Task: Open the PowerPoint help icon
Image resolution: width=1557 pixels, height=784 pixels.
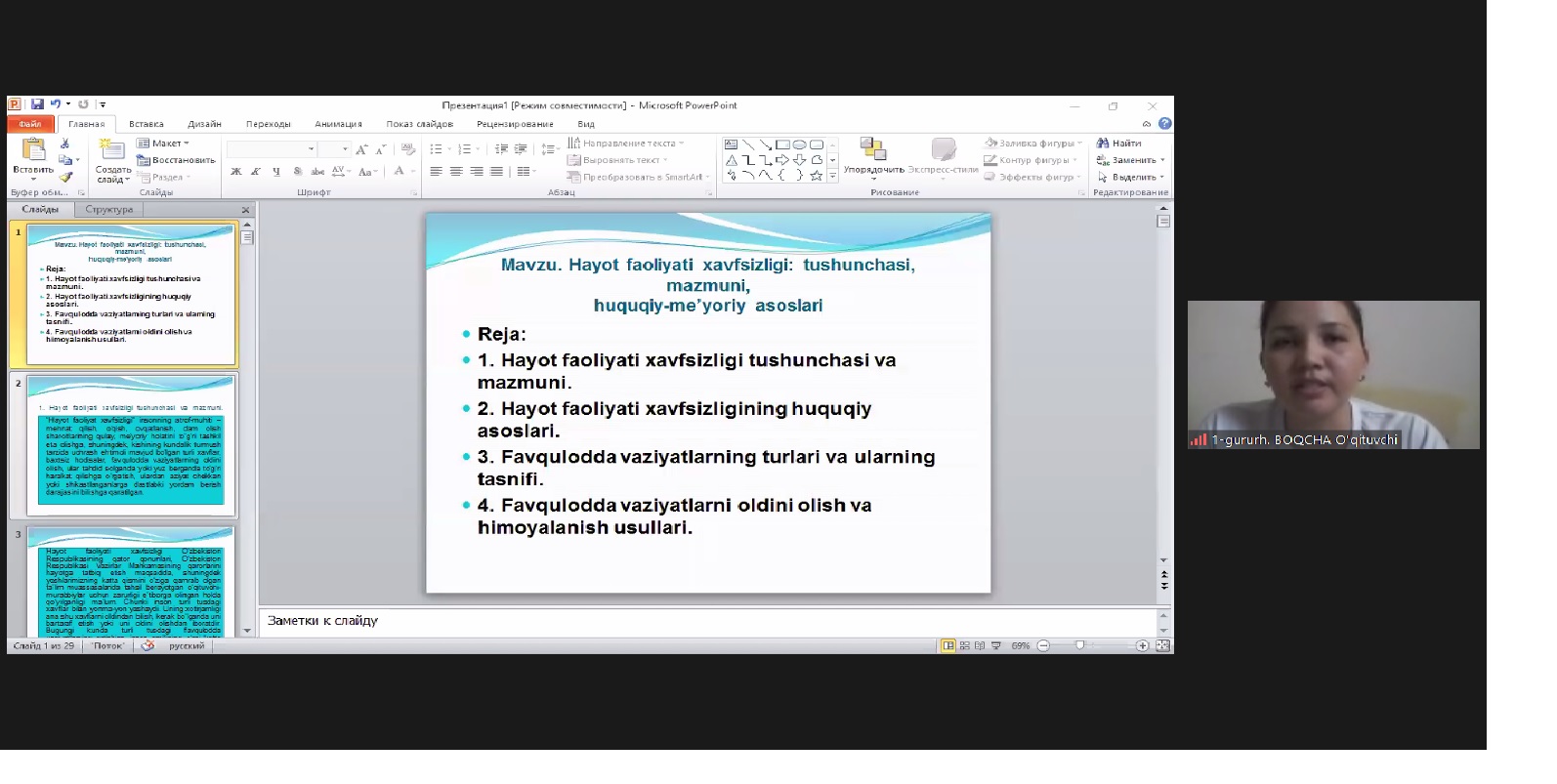Action: (1164, 124)
